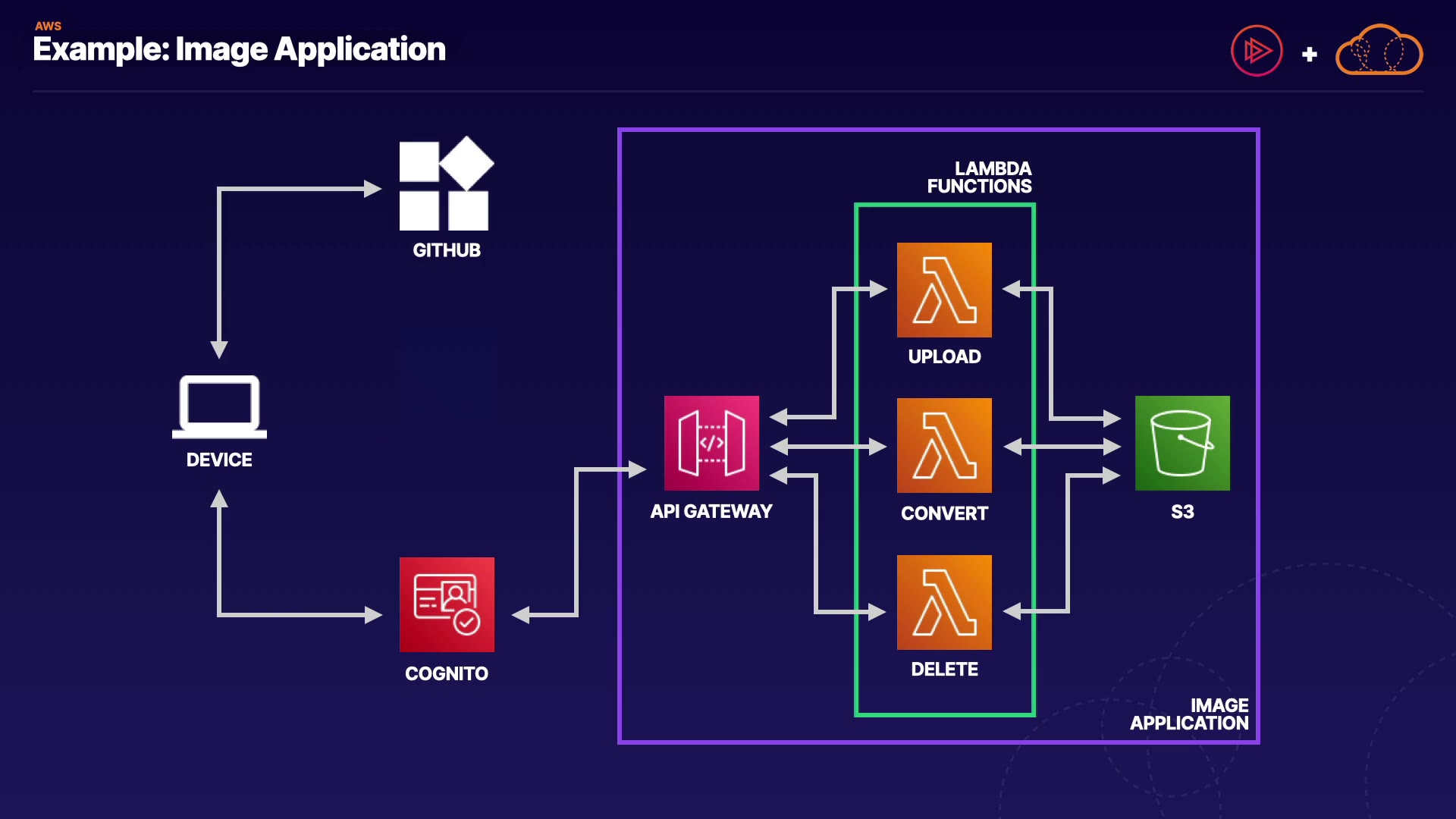Click the red Cognito icon

[x=447, y=604]
